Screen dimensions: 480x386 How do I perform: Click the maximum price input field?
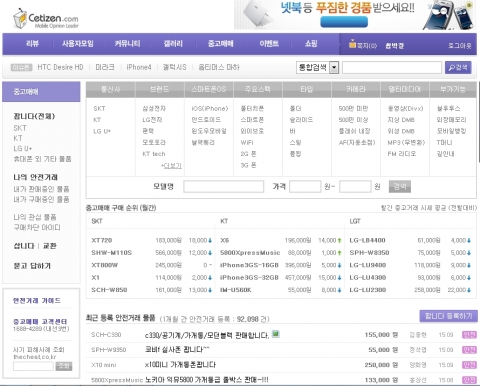tap(355, 187)
